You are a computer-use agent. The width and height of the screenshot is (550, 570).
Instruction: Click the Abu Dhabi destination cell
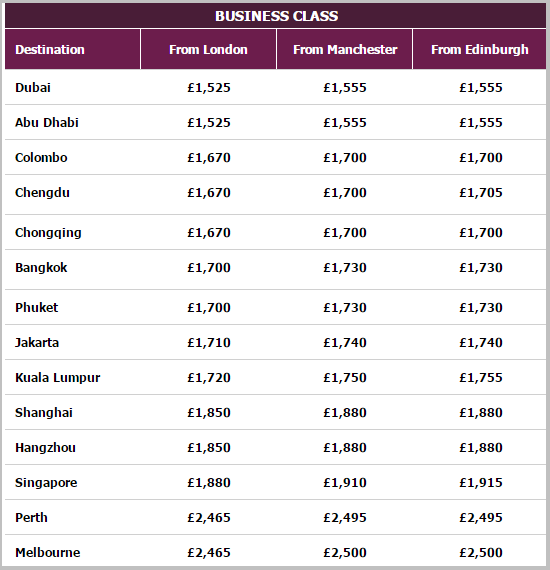tap(47, 123)
